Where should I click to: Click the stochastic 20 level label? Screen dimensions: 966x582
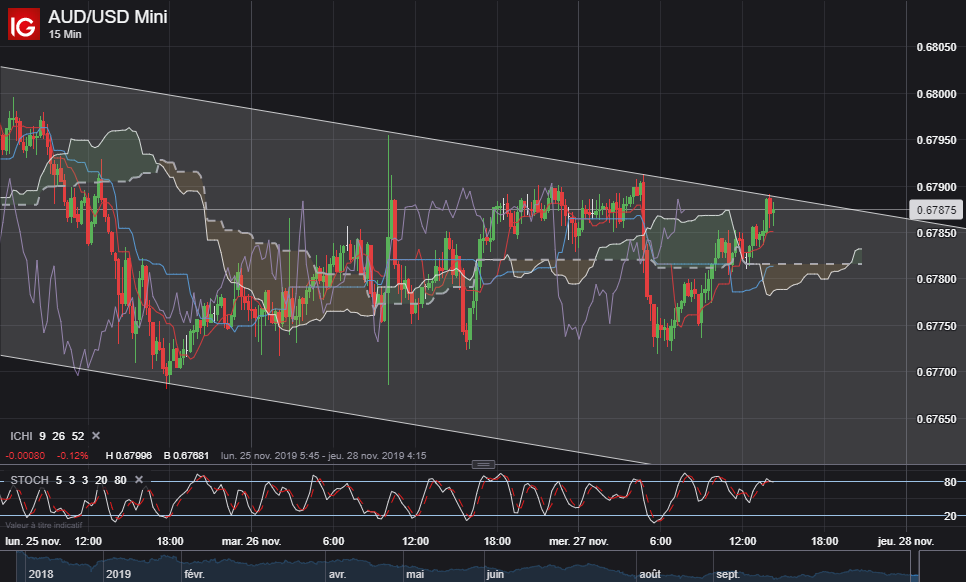[x=951, y=516]
